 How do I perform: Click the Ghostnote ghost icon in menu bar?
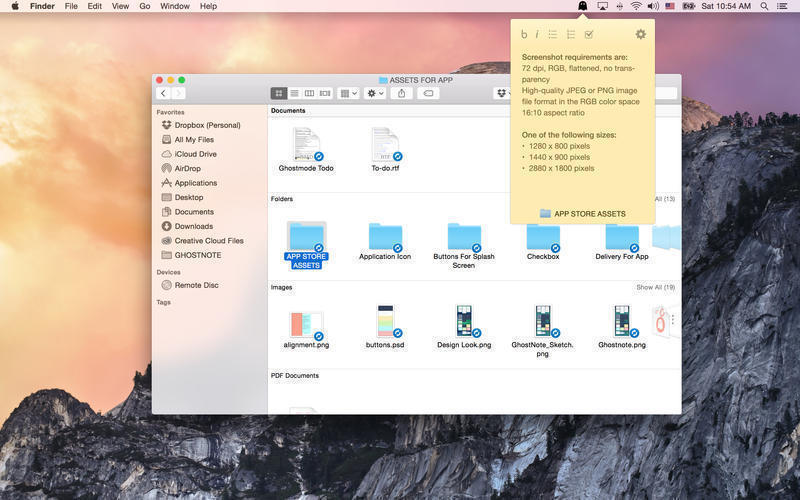pyautogui.click(x=583, y=6)
